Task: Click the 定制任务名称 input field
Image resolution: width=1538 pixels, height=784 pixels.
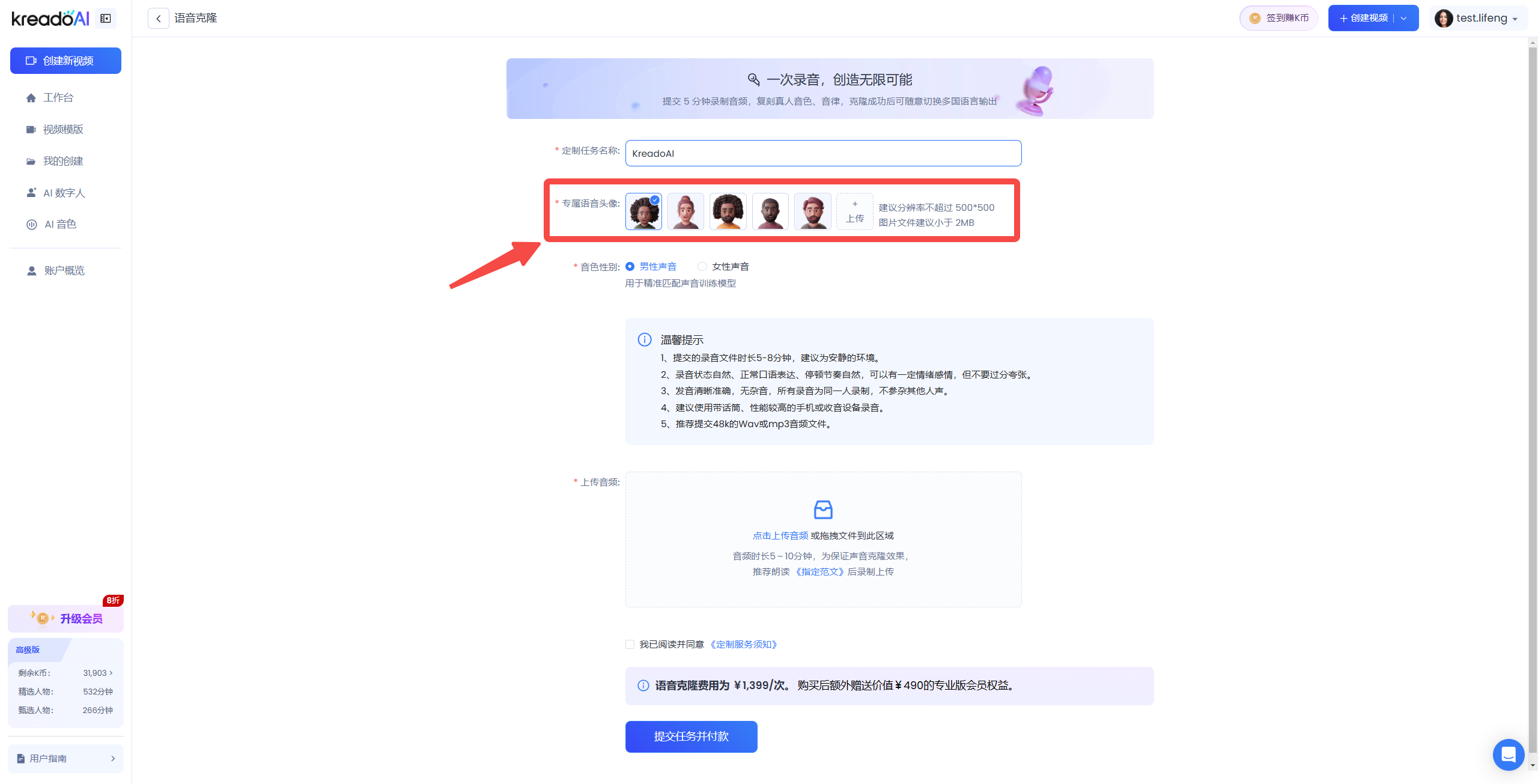Action: pyautogui.click(x=823, y=153)
